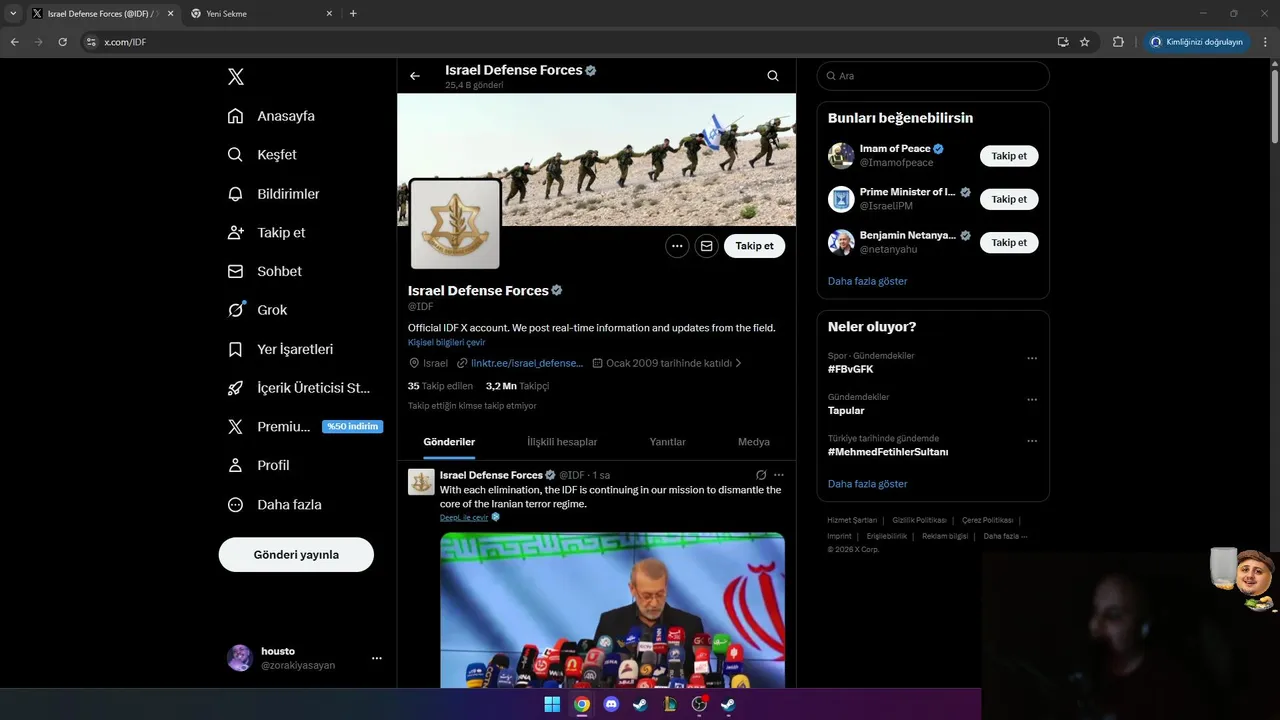Expand the Daha fazla sidebar menu
The image size is (1280, 720).
point(275,505)
